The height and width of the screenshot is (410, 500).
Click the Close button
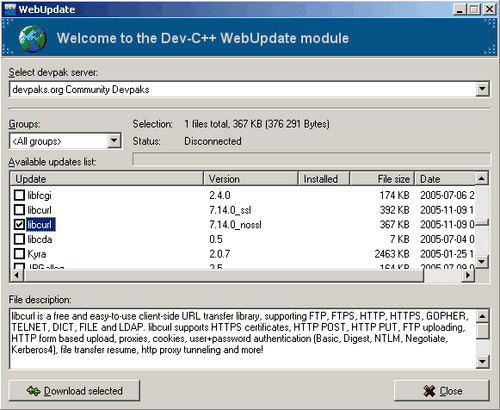coord(442,391)
